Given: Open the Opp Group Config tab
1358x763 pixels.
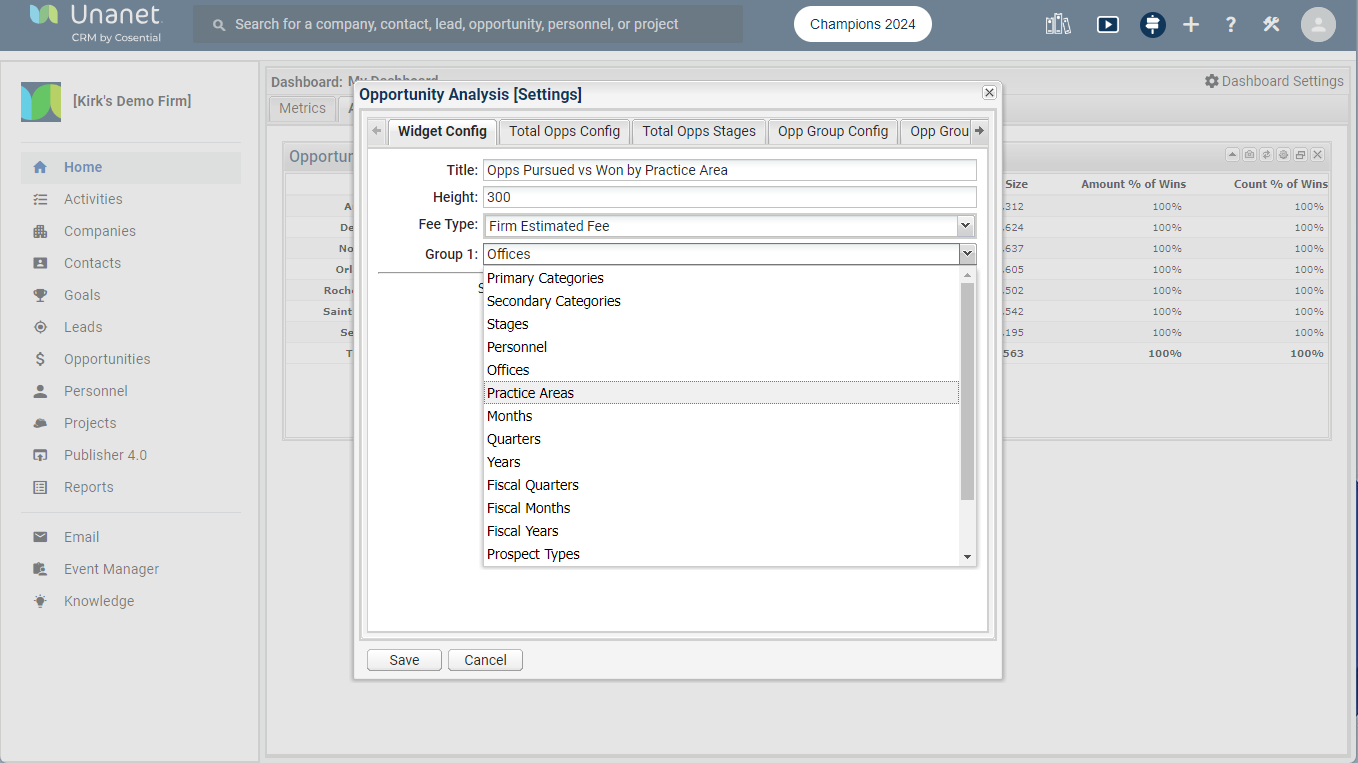Looking at the screenshot, I should coord(832,131).
